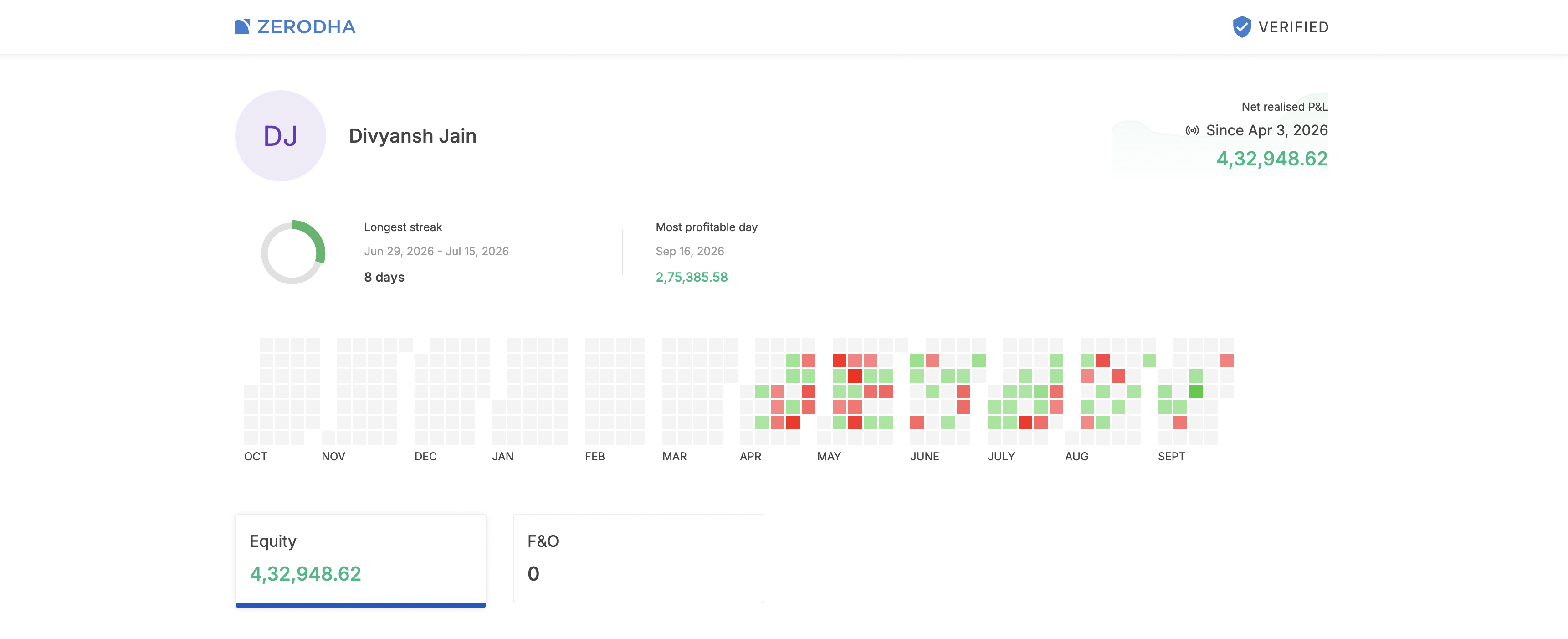Viewport: 1568px width, 639px height.
Task: Click the longest streak progress ring
Action: 293,252
